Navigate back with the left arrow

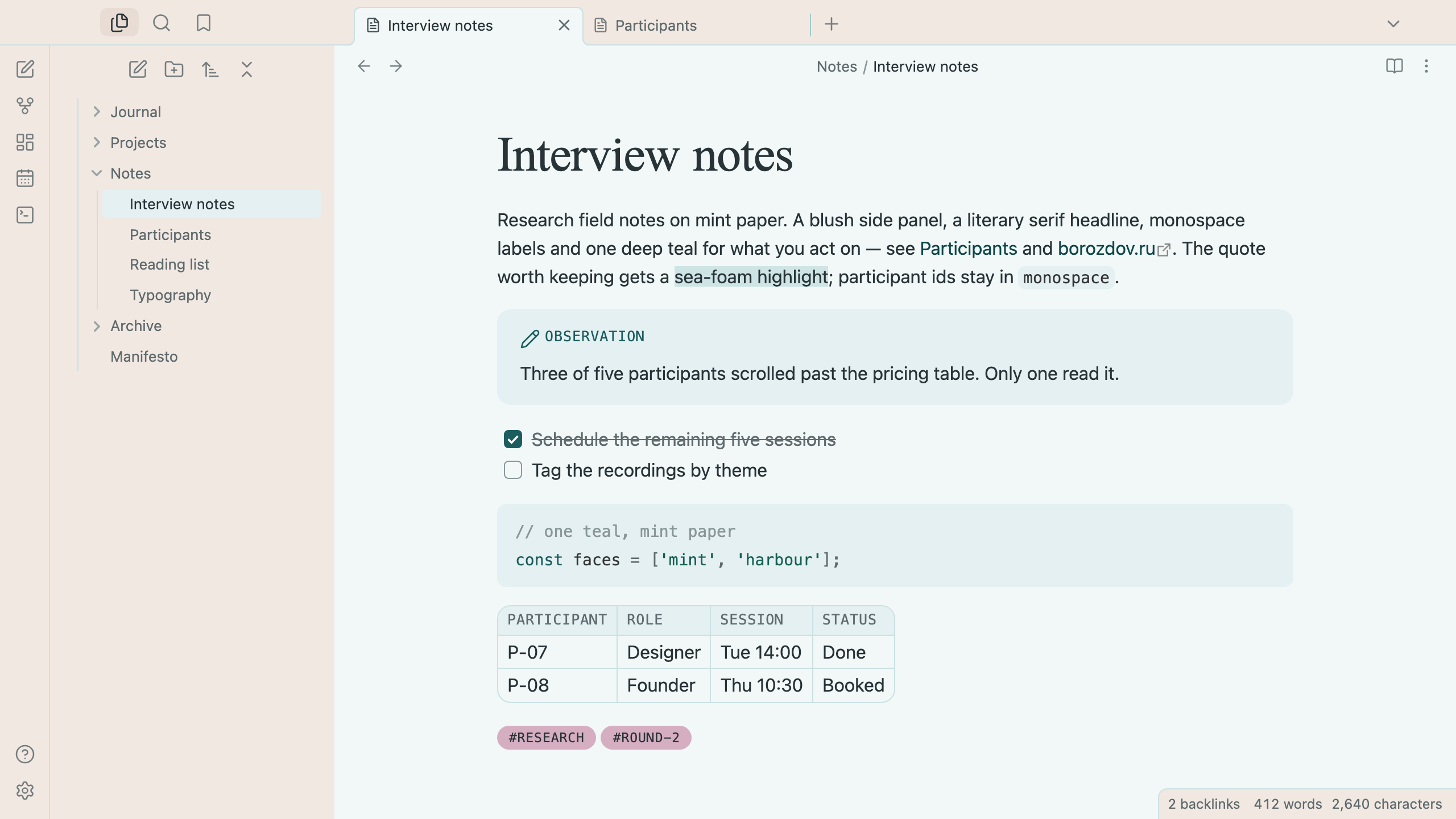pos(364,66)
